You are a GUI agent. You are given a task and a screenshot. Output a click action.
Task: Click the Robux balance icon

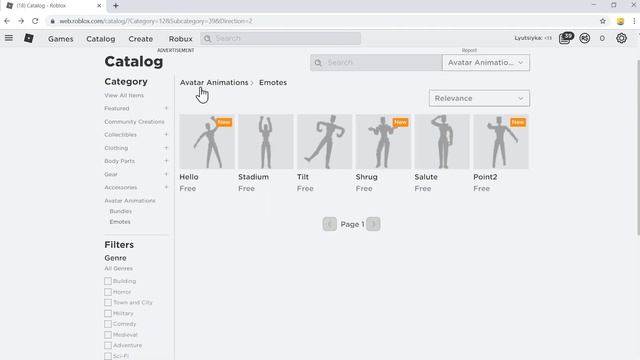coord(584,38)
